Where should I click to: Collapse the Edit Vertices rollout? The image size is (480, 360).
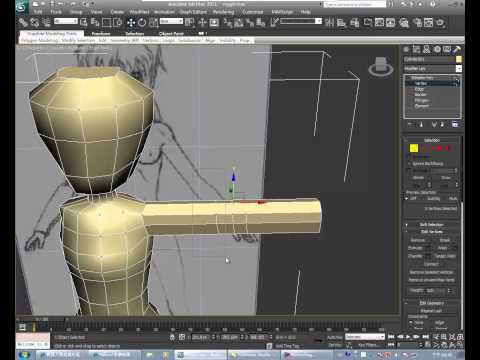[x=432, y=231]
